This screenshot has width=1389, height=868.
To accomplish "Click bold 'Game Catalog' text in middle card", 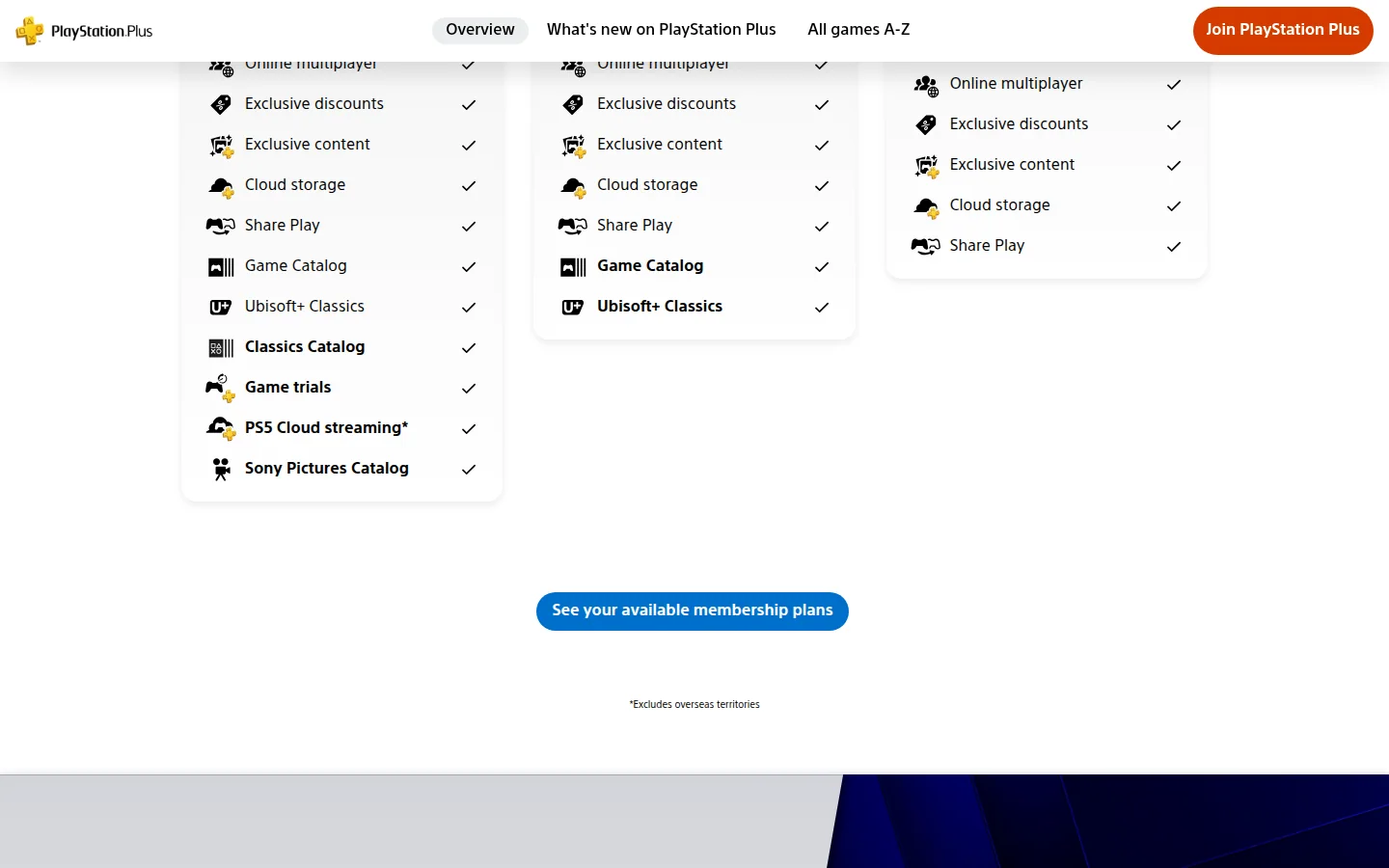I will point(650,266).
